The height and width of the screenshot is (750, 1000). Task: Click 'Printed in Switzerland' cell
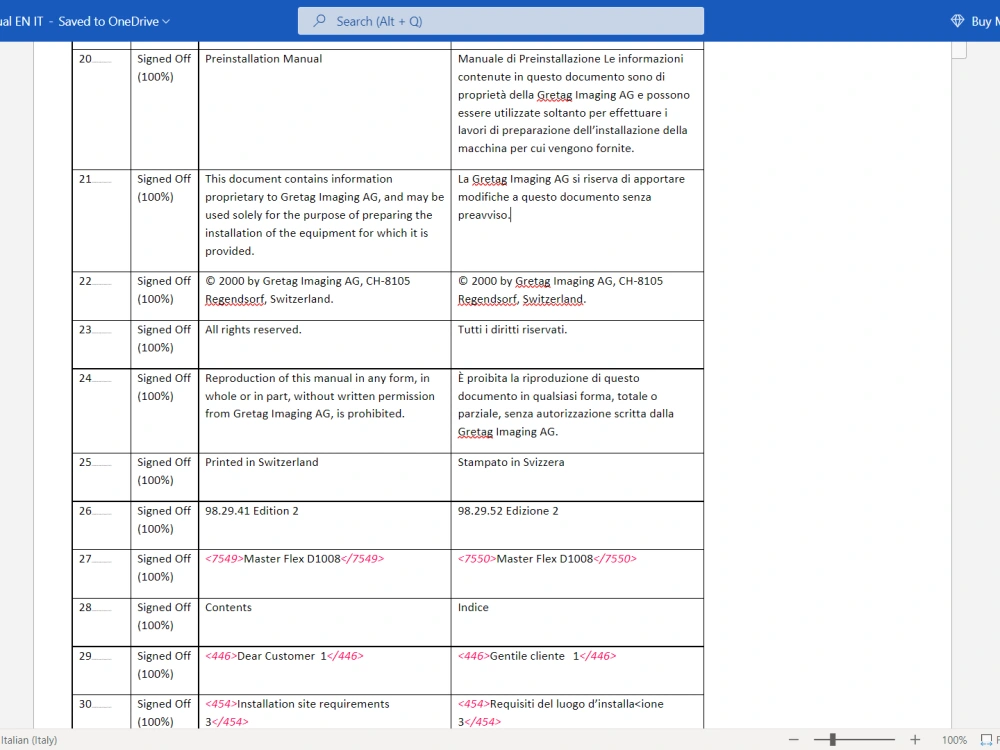[x=325, y=477]
